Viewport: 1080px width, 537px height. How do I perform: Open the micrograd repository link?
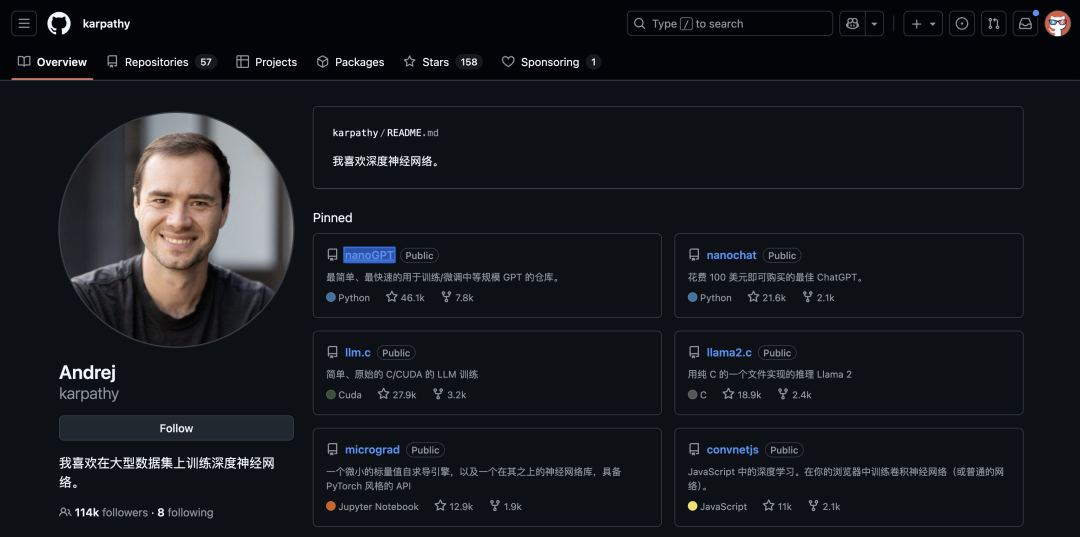click(x=372, y=450)
